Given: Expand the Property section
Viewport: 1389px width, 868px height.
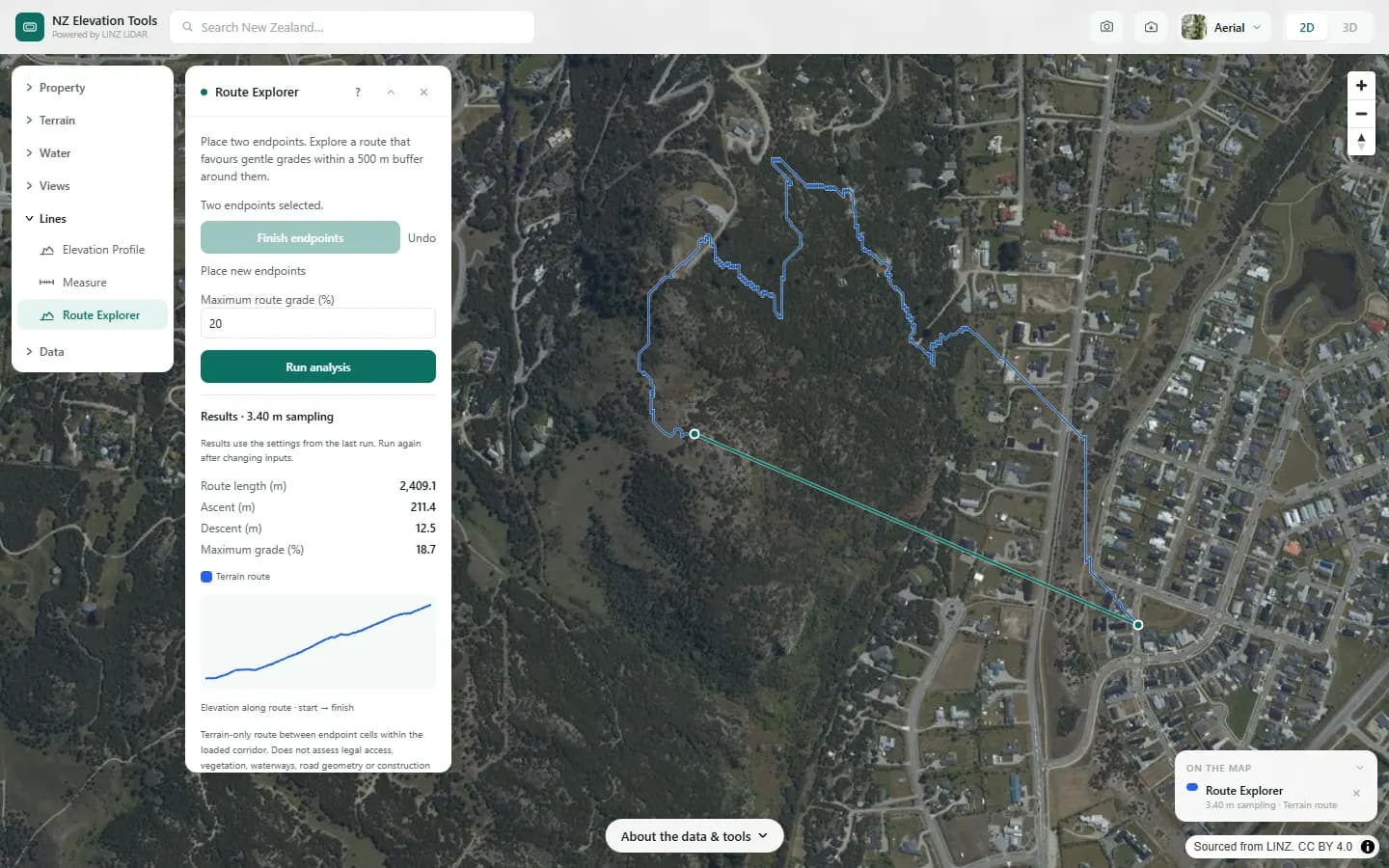Looking at the screenshot, I should [93, 88].
